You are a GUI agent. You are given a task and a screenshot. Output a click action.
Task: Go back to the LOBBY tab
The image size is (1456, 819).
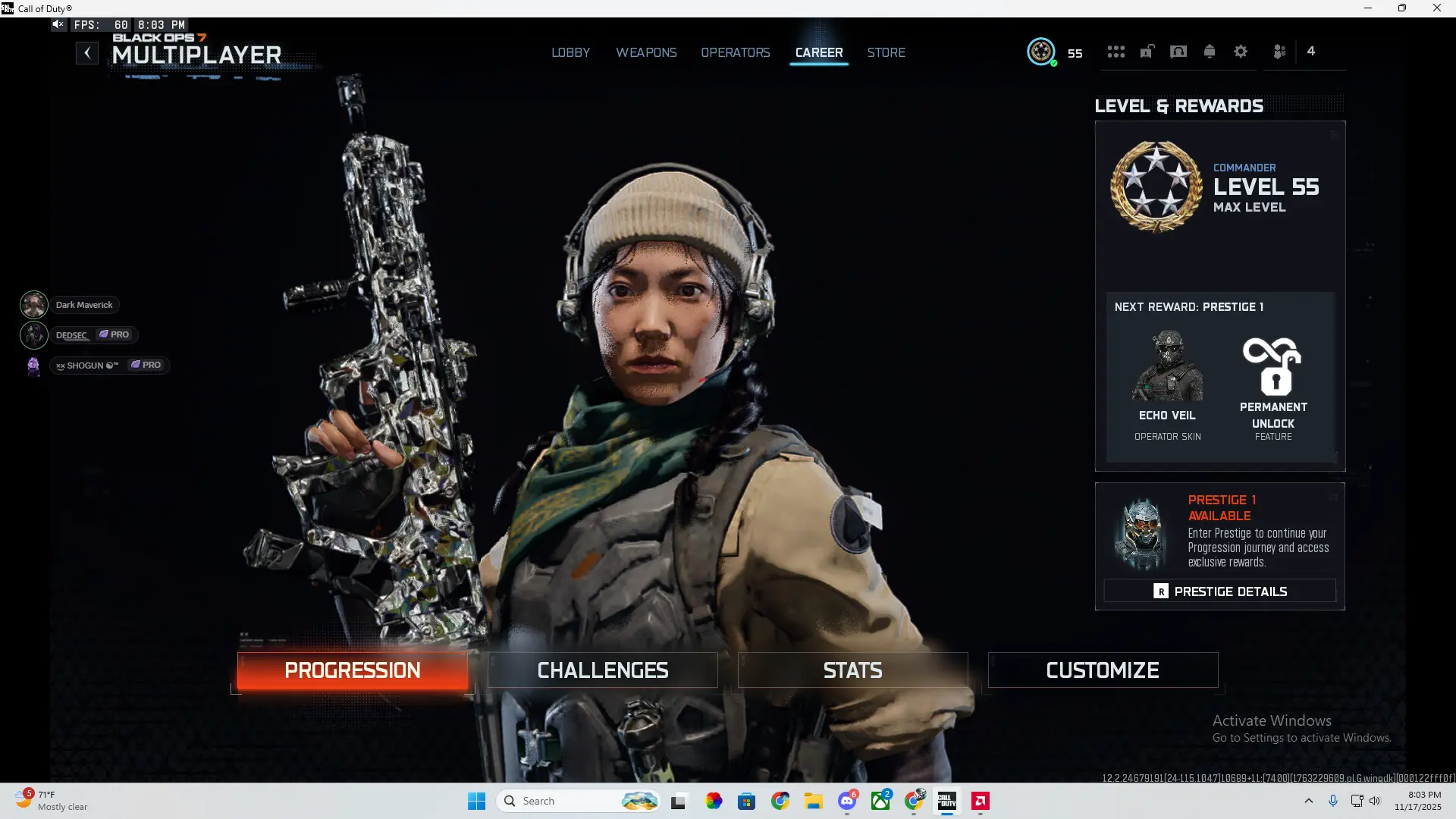tap(570, 52)
